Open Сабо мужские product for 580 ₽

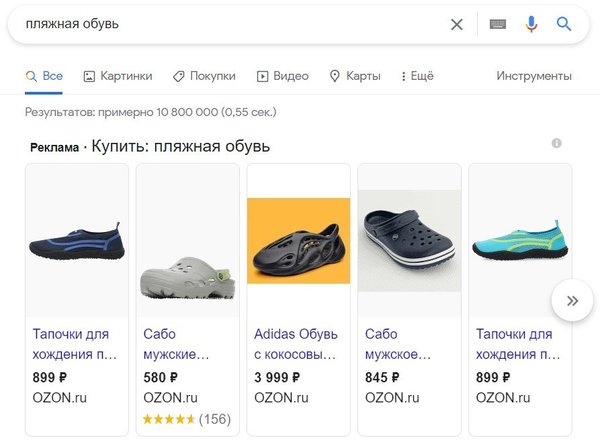tap(176, 343)
